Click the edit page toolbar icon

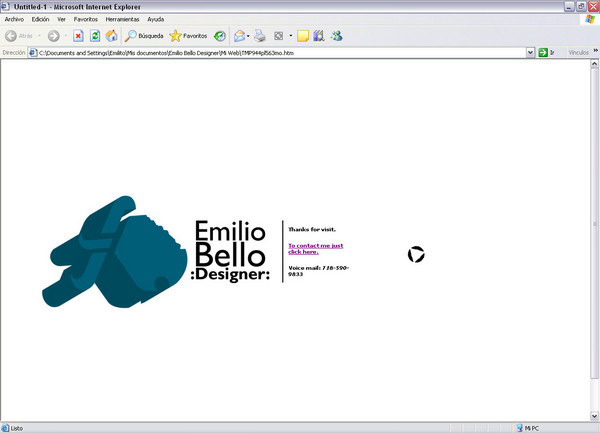(279, 36)
